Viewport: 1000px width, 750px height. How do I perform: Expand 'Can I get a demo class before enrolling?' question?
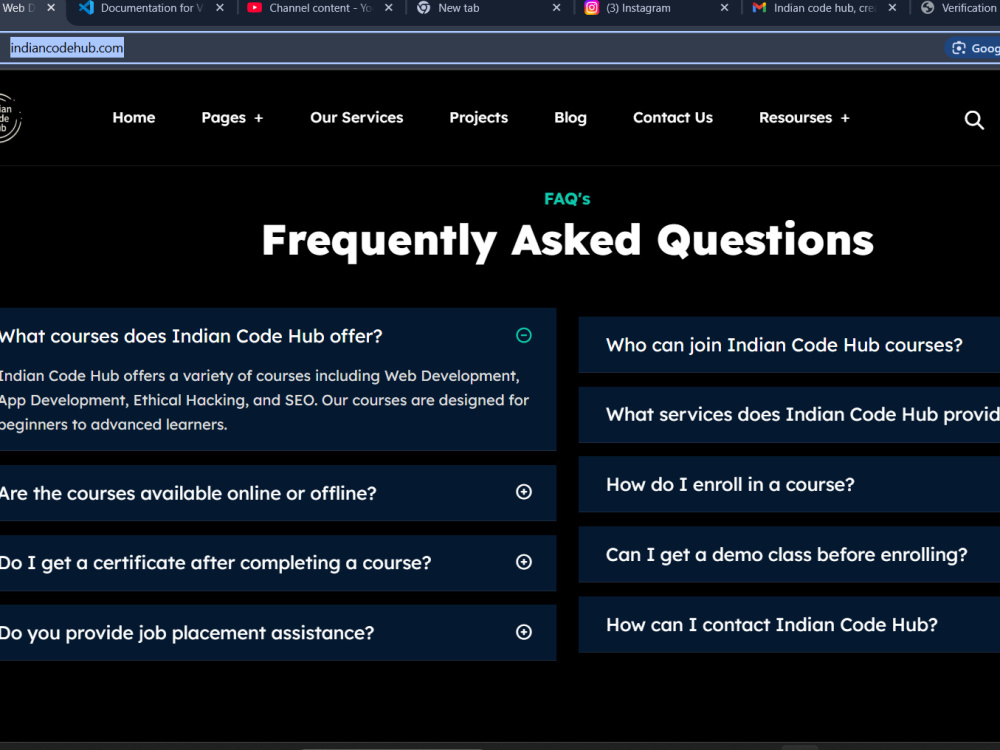(x=789, y=555)
